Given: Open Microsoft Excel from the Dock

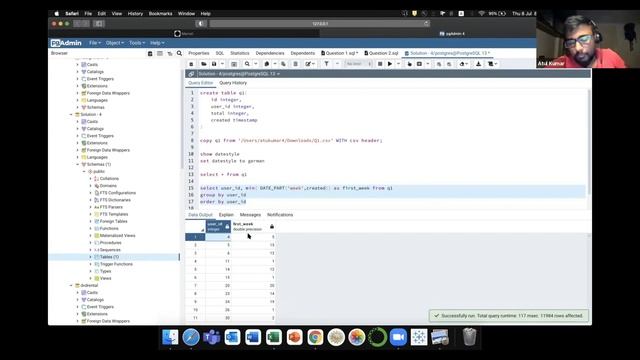Looking at the screenshot, I should click(273, 337).
